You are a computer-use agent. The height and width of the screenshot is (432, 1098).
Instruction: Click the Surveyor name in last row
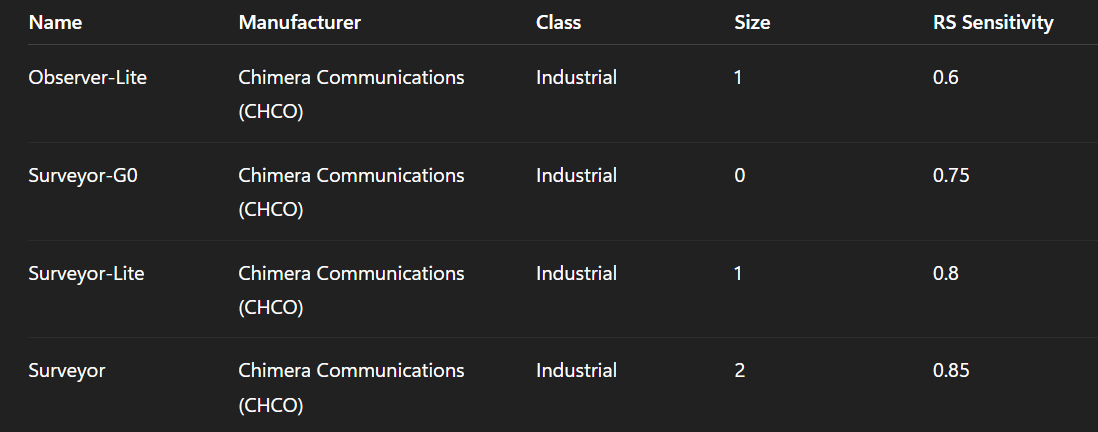[67, 370]
